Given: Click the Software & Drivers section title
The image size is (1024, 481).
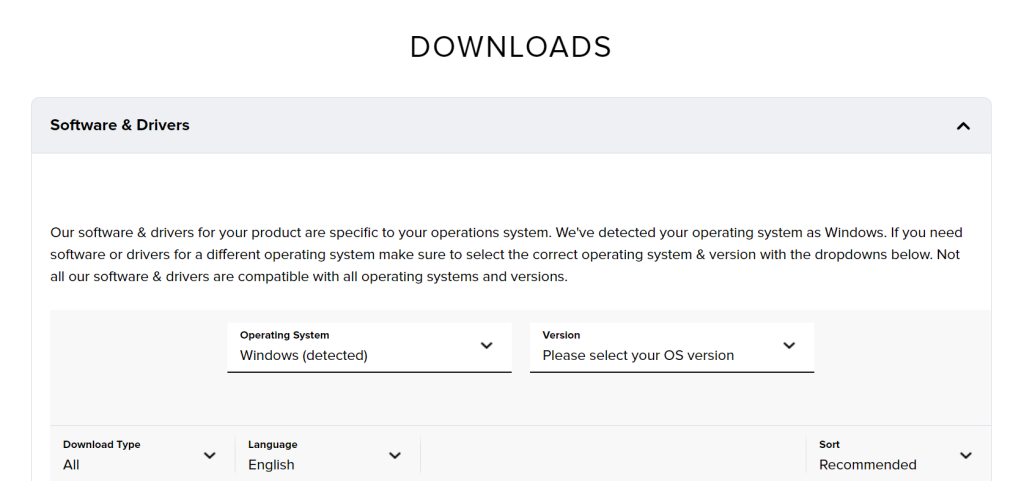Looking at the screenshot, I should pos(120,125).
